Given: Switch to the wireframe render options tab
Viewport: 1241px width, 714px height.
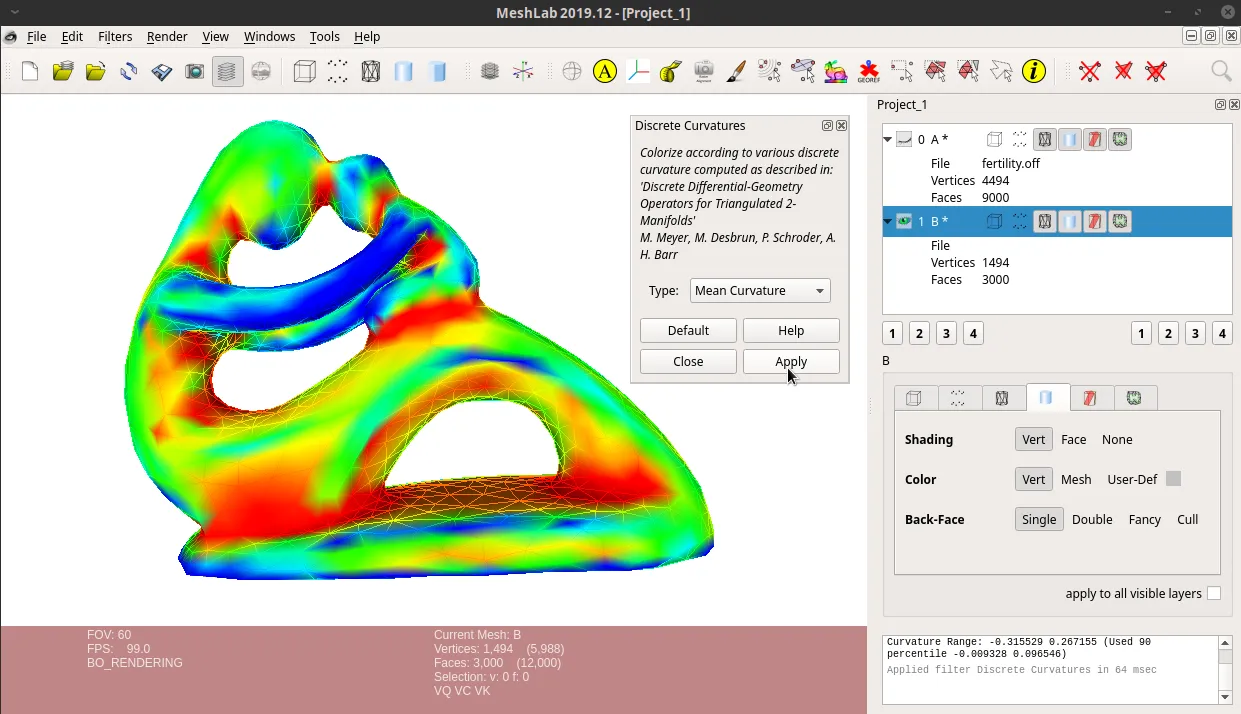Looking at the screenshot, I should tap(1002, 398).
